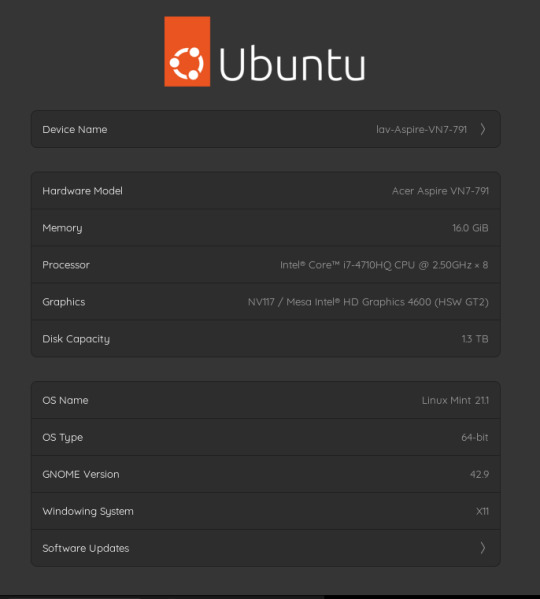Click the Software Updates chevron arrow

(483, 548)
